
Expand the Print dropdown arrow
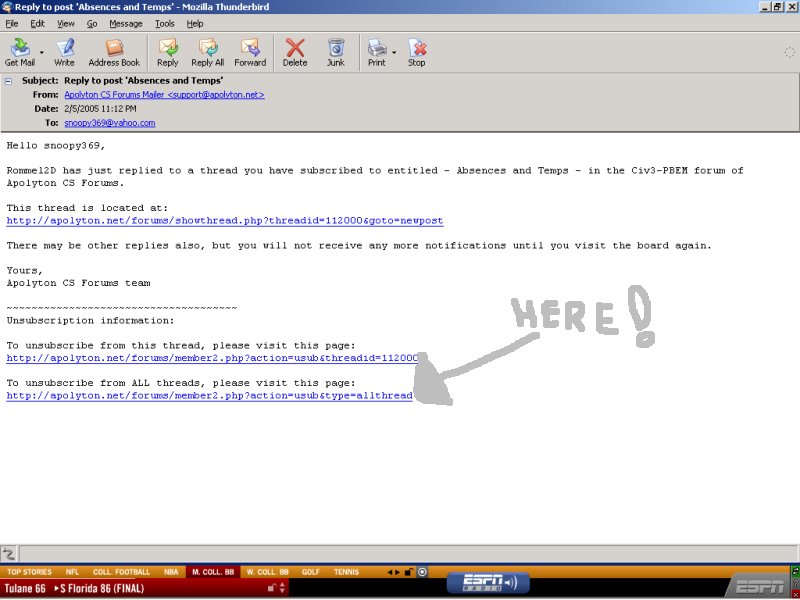[x=394, y=52]
